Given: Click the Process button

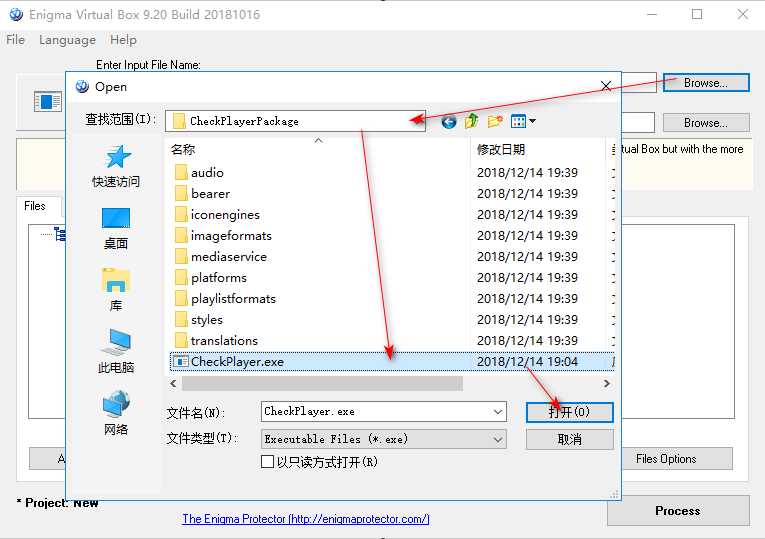Looking at the screenshot, I should (x=678, y=511).
